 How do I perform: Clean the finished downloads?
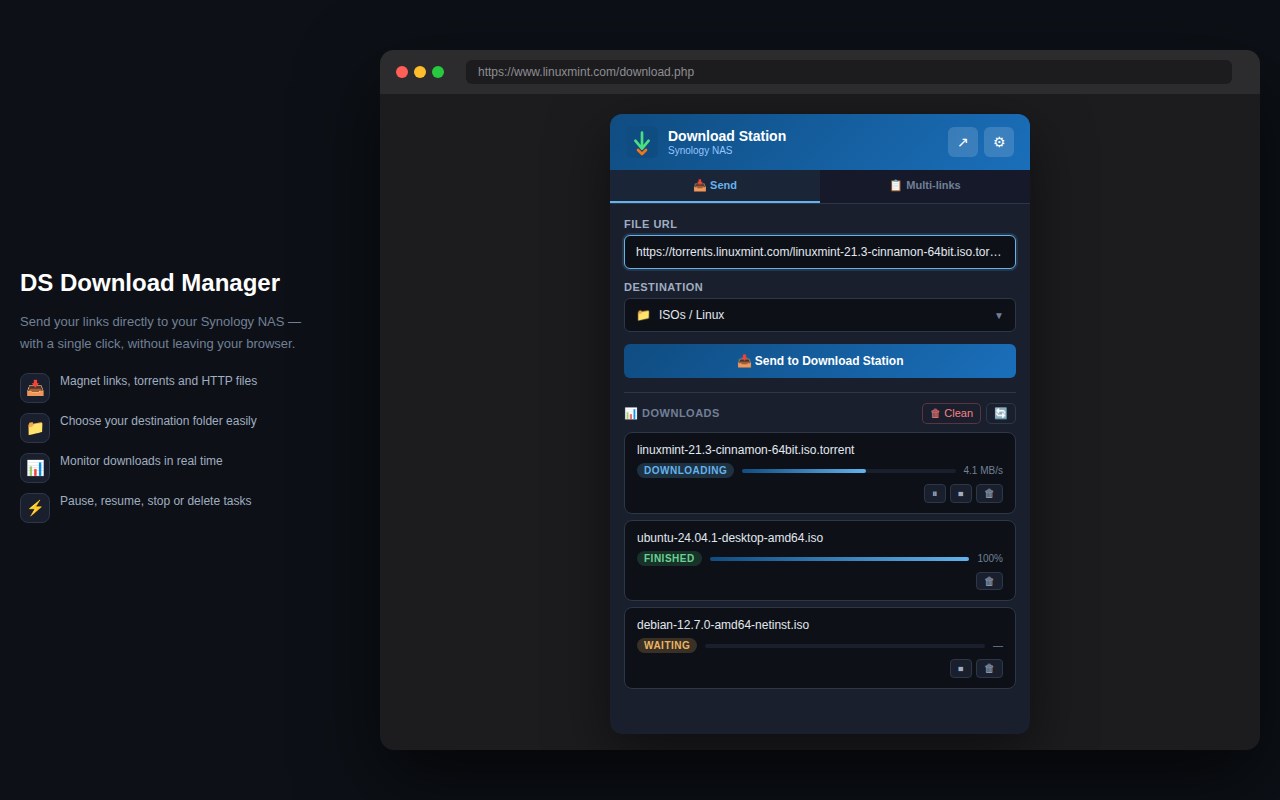pos(951,413)
